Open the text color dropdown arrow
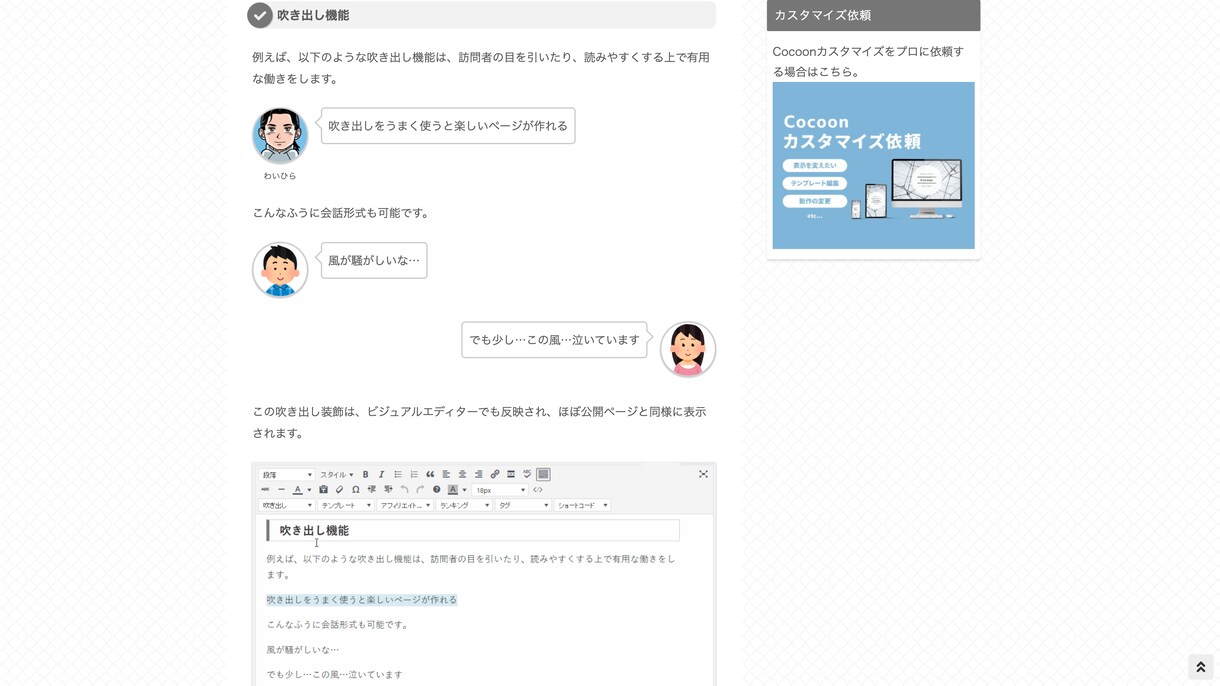Image resolution: width=1220 pixels, height=686 pixels. 309,490
